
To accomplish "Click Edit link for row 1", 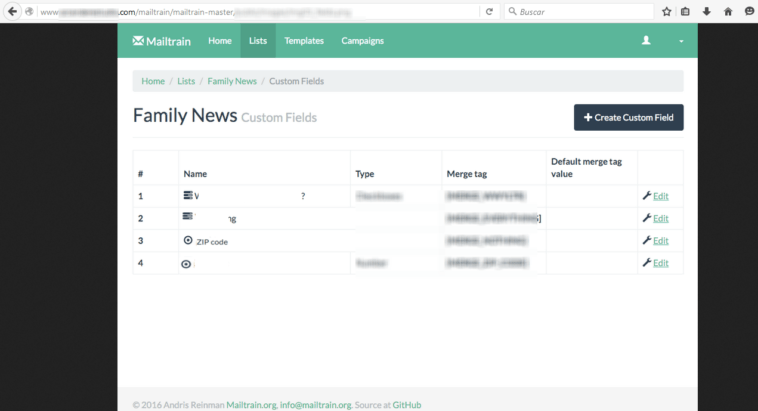I will click(660, 196).
